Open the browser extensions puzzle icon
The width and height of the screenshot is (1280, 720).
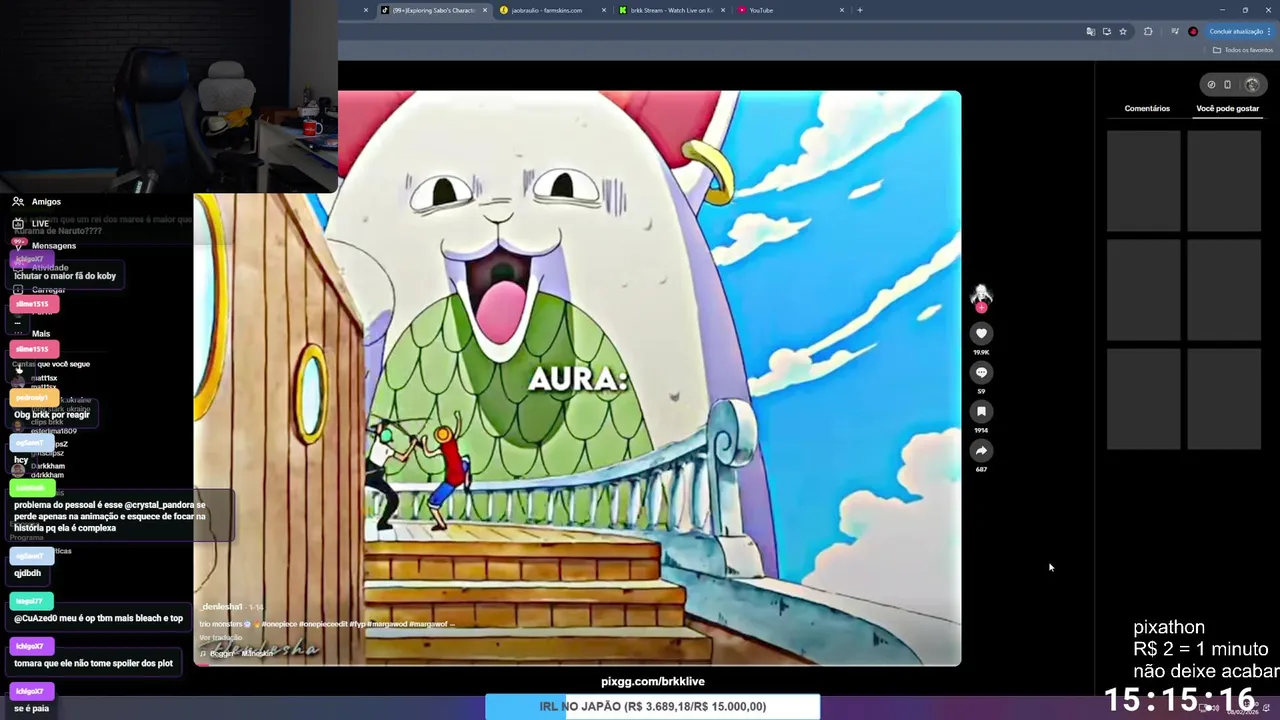[x=1148, y=31]
